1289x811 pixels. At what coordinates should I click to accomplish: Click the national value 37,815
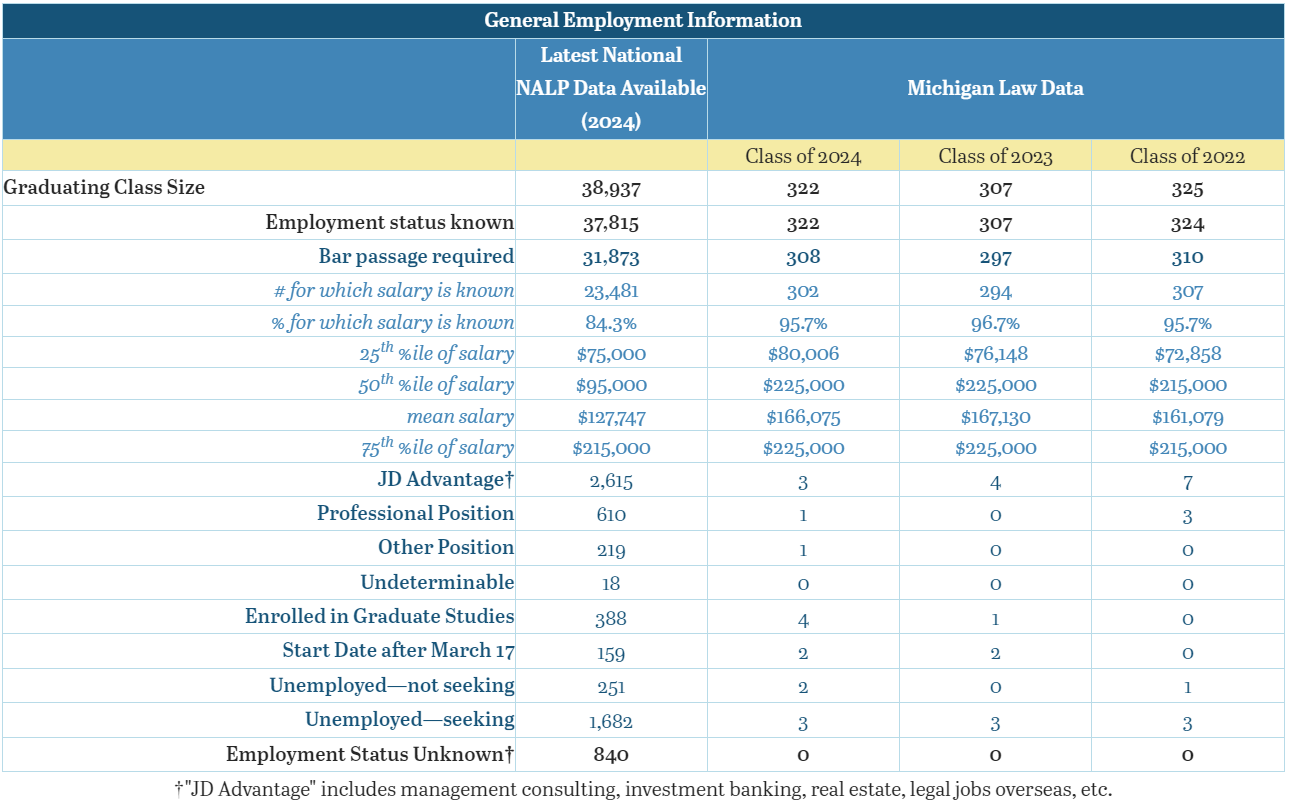click(611, 223)
